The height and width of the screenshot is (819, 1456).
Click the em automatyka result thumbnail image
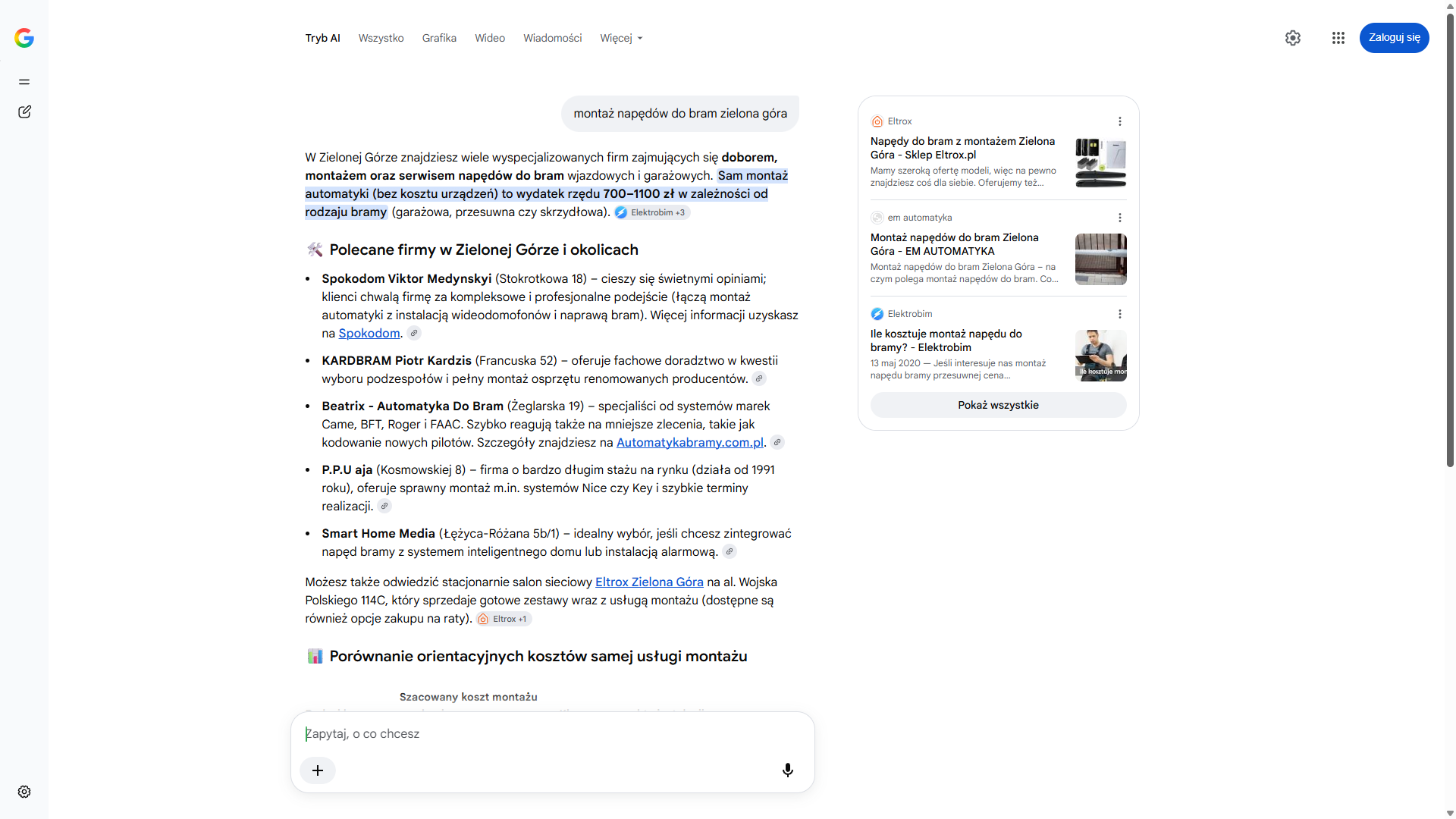coord(1101,259)
